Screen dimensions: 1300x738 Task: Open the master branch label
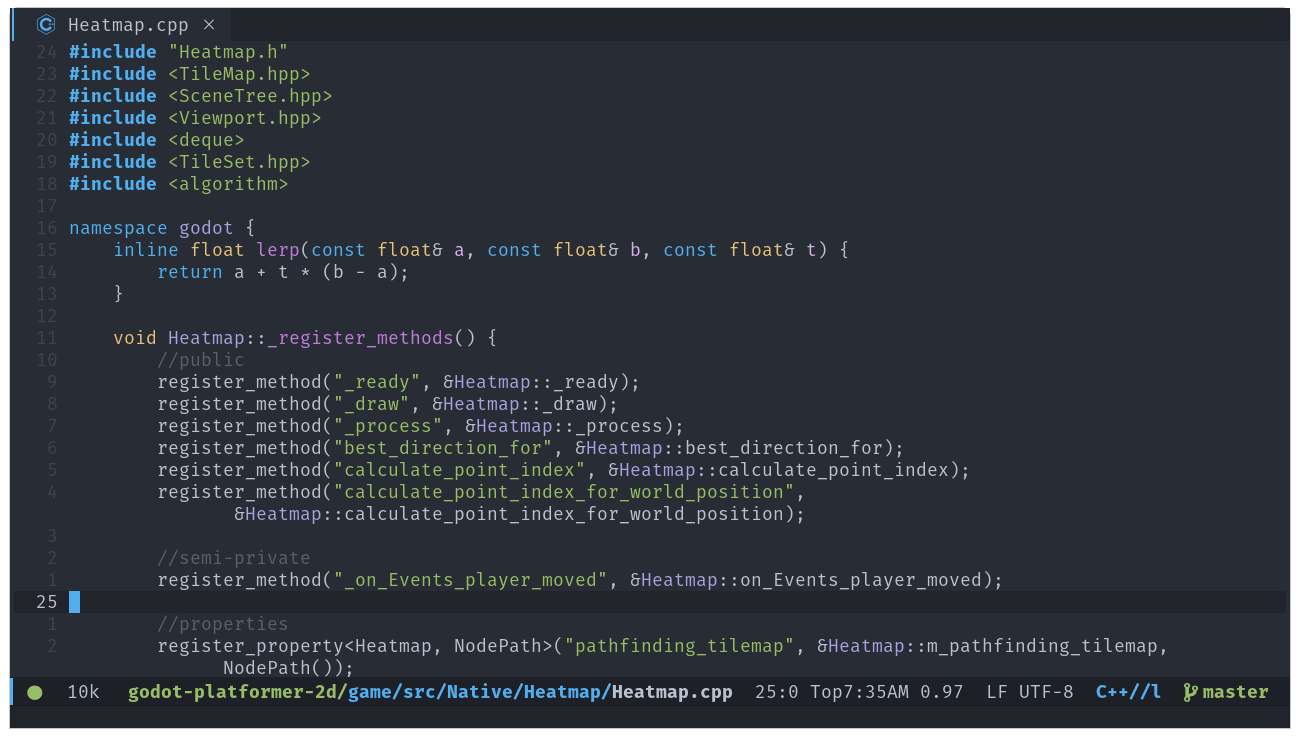(1234, 691)
